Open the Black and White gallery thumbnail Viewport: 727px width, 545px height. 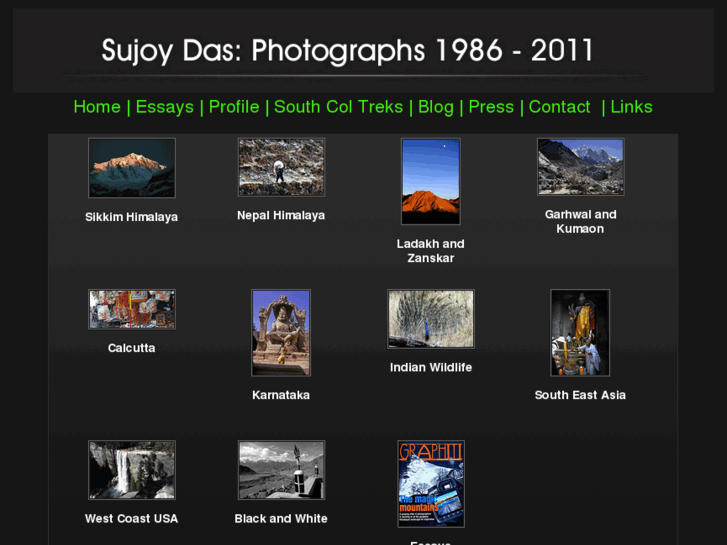click(281, 470)
